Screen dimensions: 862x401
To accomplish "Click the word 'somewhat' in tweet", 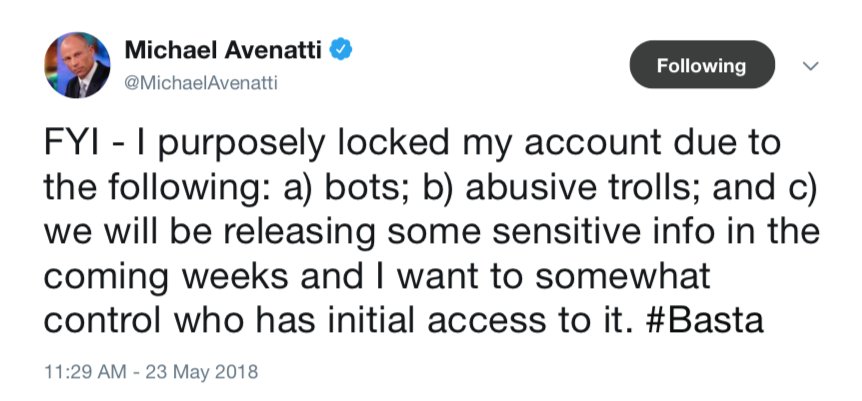I will click(x=623, y=276).
